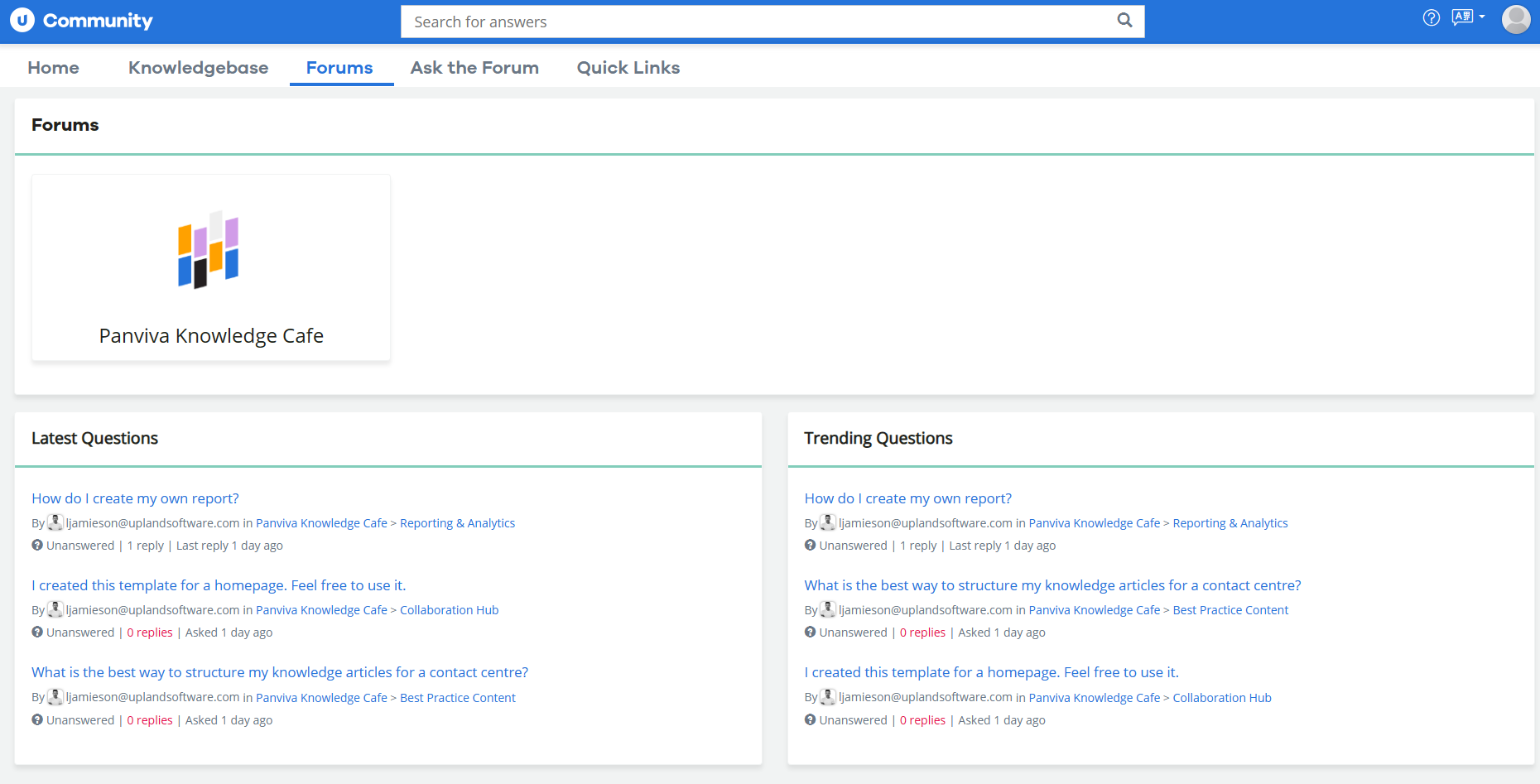
Task: Click the Panviva Knowledge Cafe logo
Action: click(x=209, y=249)
